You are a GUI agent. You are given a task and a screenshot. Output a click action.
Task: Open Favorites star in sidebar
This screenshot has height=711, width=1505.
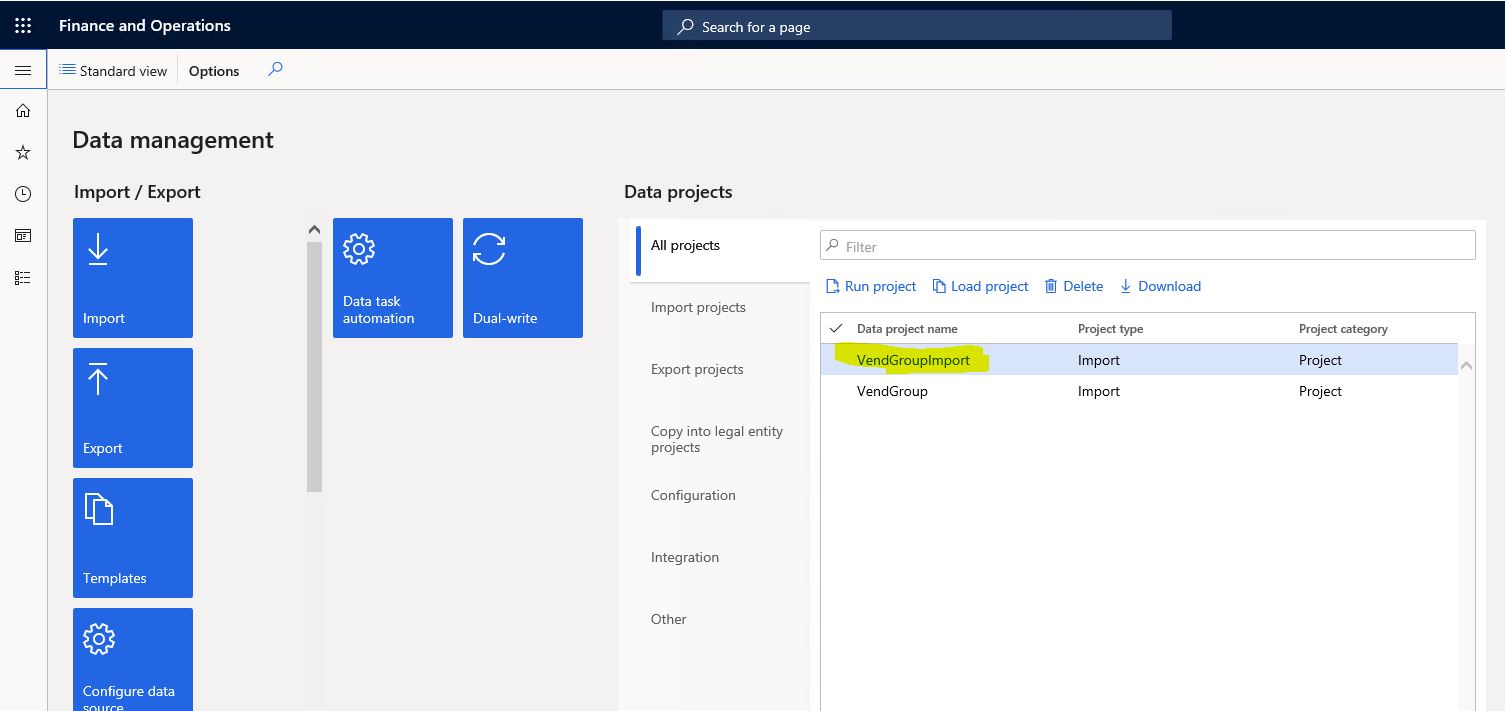(x=23, y=153)
